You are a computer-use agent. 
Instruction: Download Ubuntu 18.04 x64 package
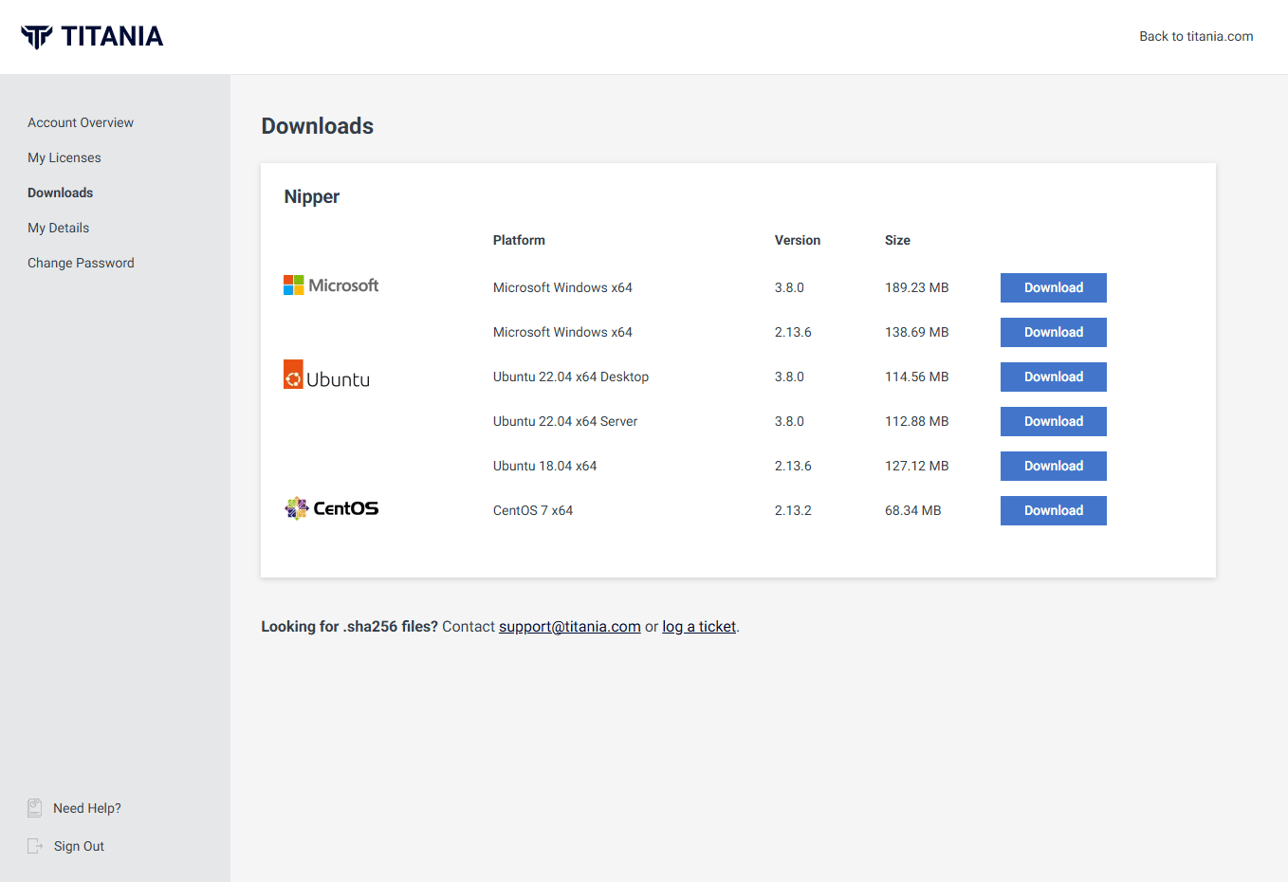coord(1053,466)
